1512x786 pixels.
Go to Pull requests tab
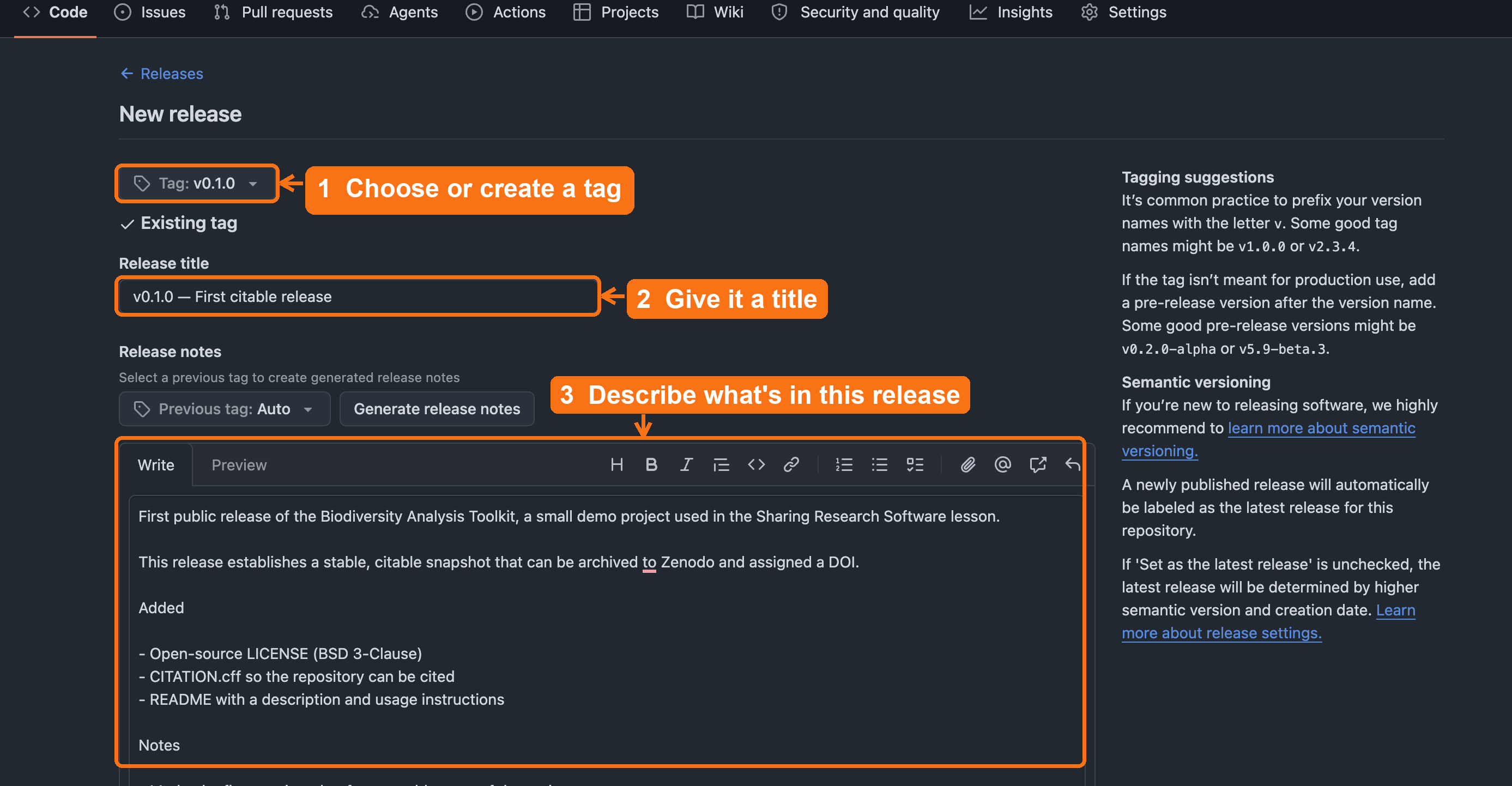(274, 13)
